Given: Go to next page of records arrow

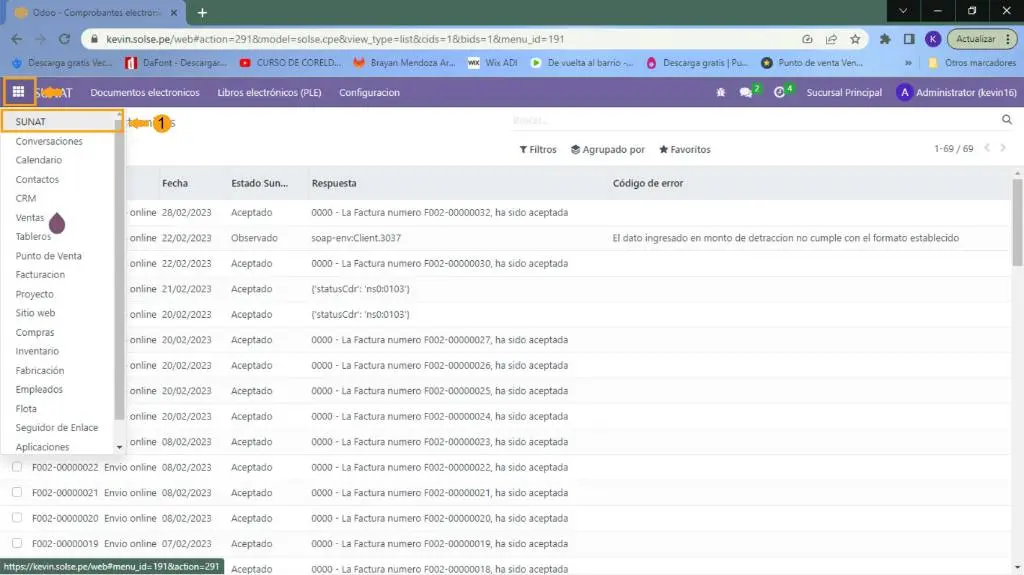Looking at the screenshot, I should coord(1003,148).
